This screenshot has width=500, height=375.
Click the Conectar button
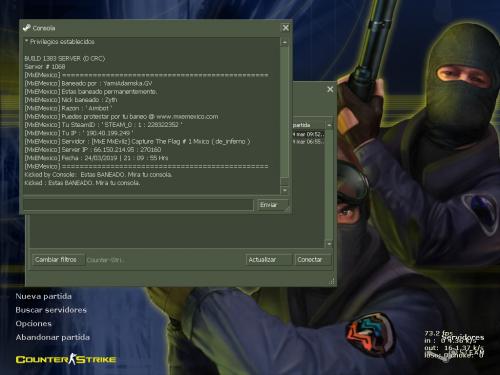coord(313,259)
